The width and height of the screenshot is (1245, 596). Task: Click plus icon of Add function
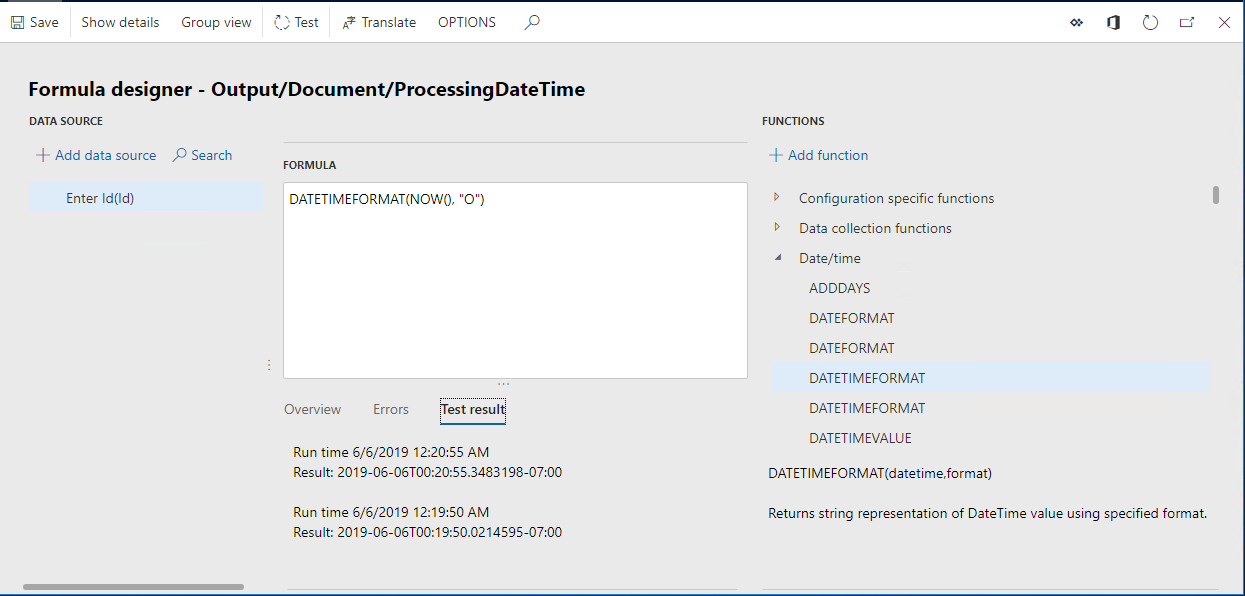click(x=776, y=155)
